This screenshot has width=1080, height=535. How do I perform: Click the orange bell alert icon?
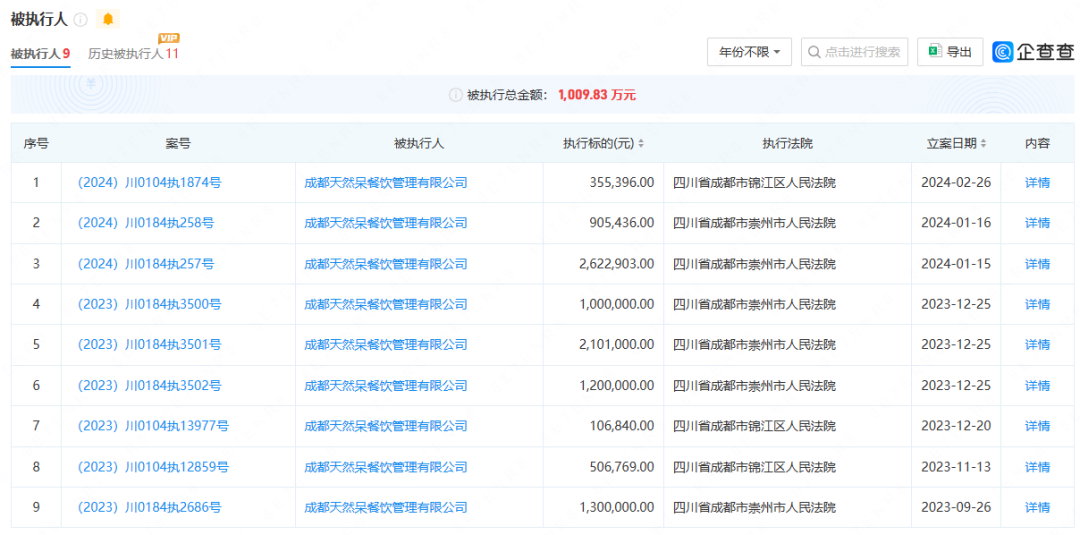tap(107, 19)
